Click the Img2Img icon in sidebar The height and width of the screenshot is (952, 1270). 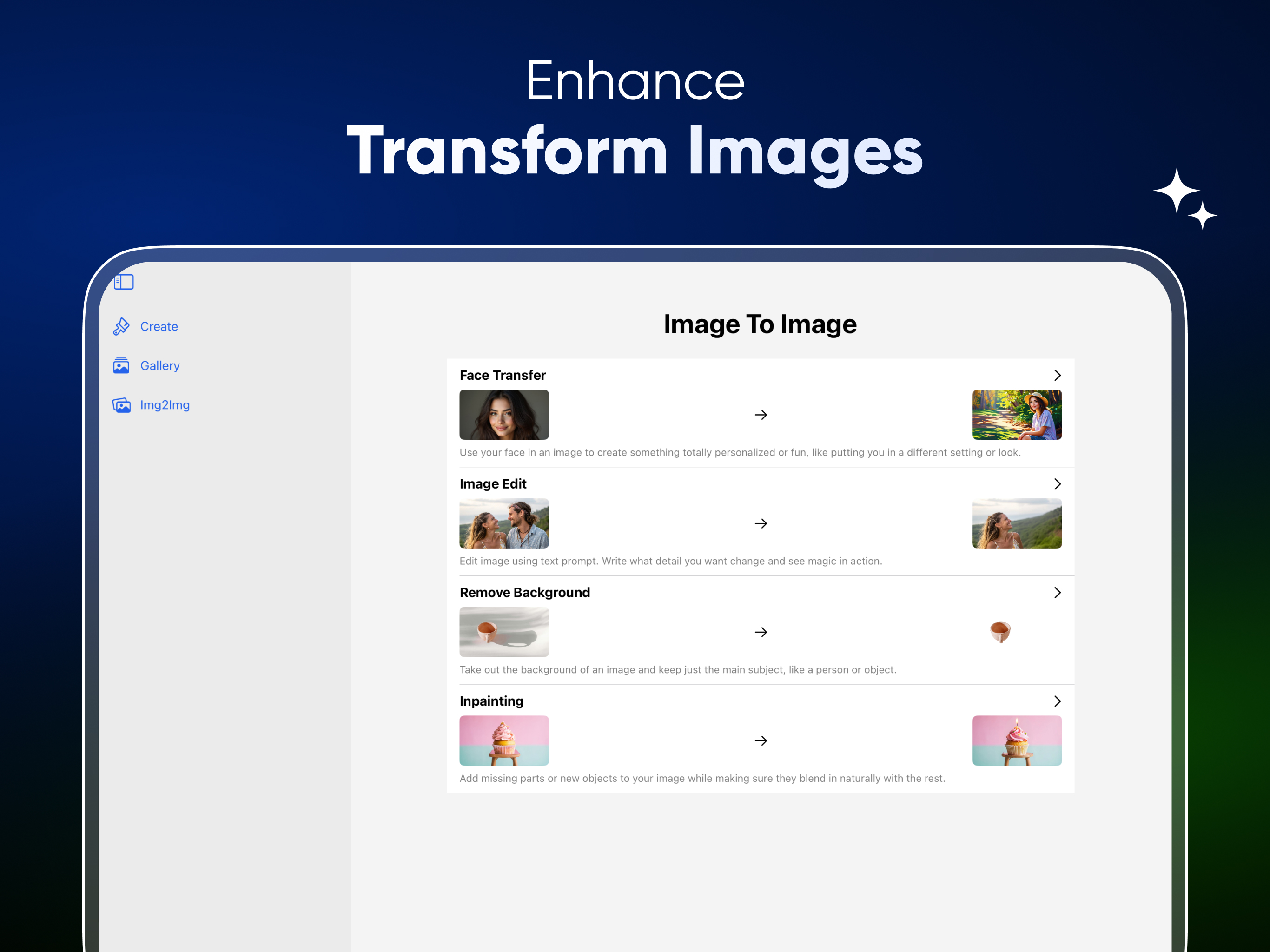[121, 405]
